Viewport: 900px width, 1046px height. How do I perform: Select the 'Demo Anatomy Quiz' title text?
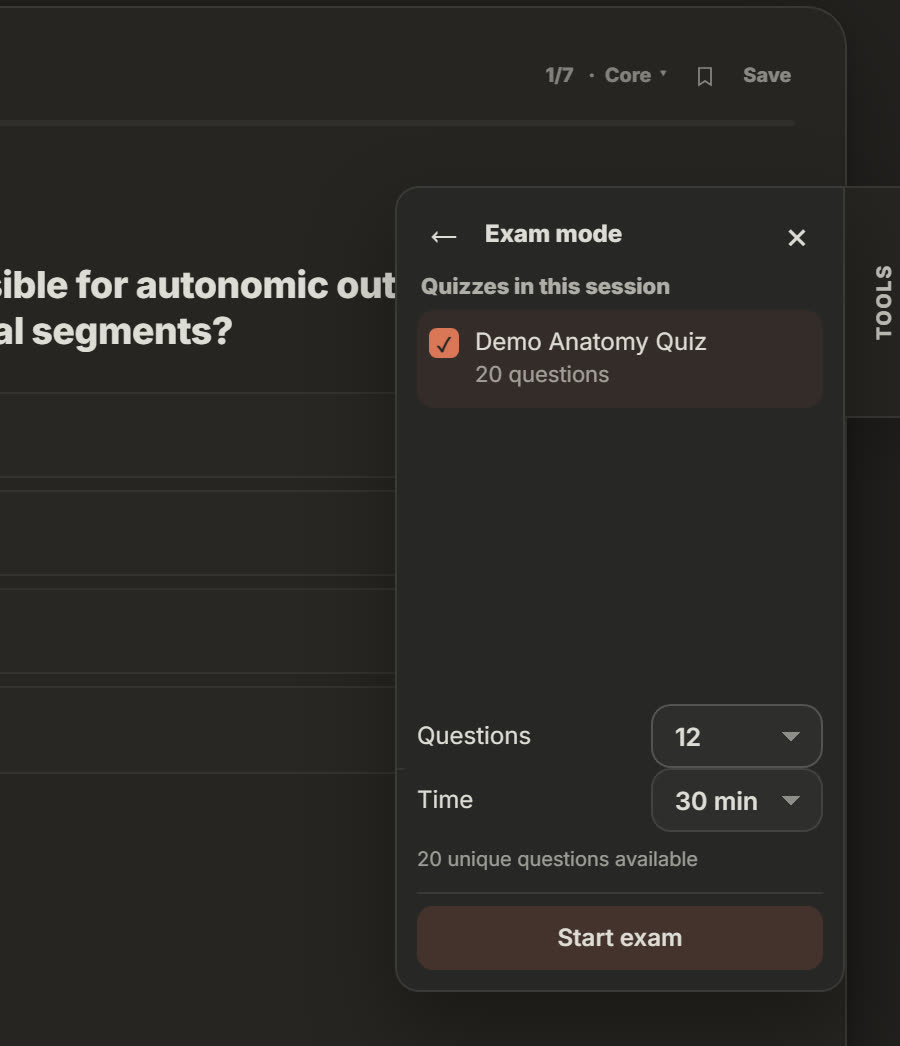(590, 342)
